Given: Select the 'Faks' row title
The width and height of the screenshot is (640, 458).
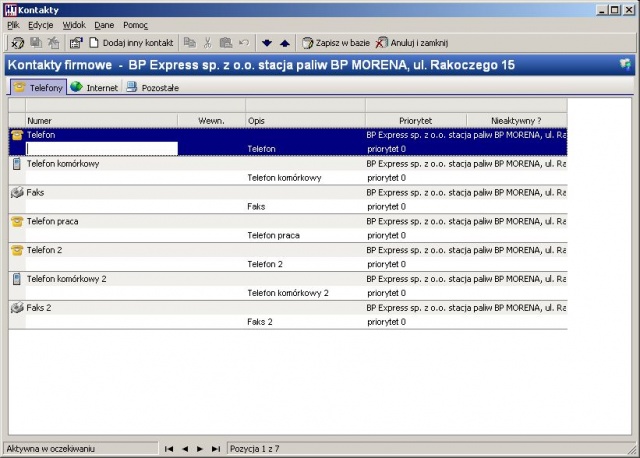Looking at the screenshot, I should pyautogui.click(x=35, y=192).
